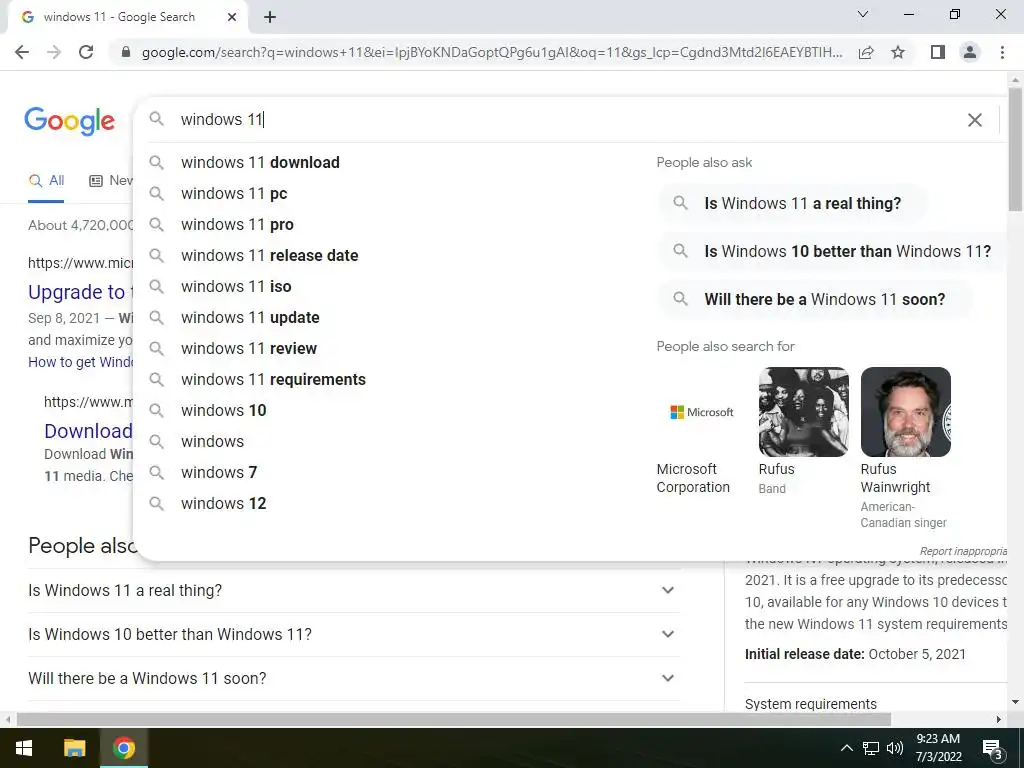Expand Is Windows 10 better than Windows 11? question
Screen dimensions: 1024x768
point(353,634)
